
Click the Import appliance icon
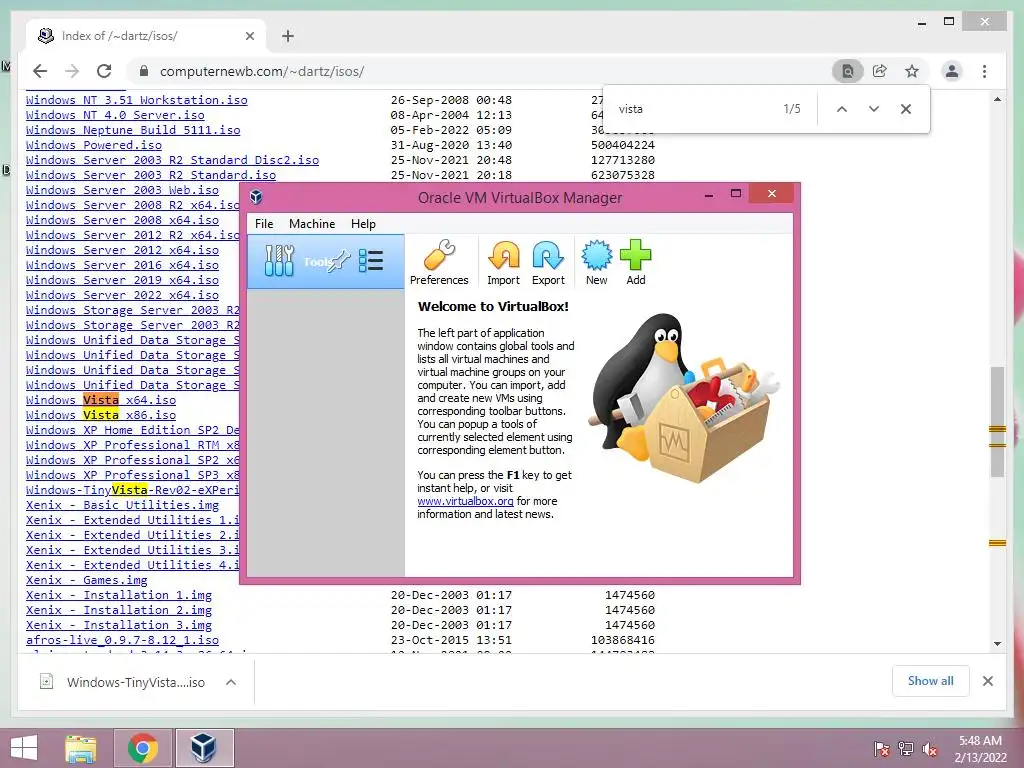tap(504, 255)
